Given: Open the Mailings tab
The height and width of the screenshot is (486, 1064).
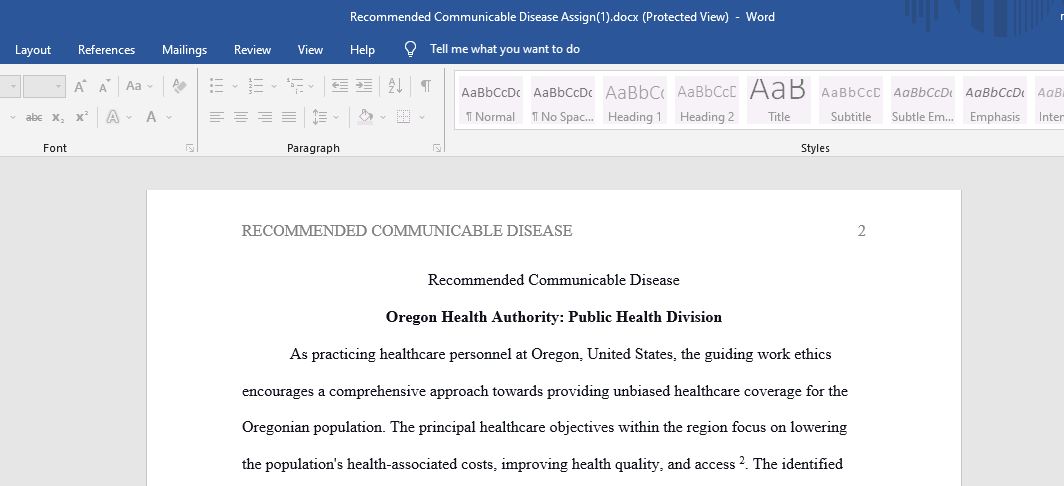Looking at the screenshot, I should (x=185, y=50).
